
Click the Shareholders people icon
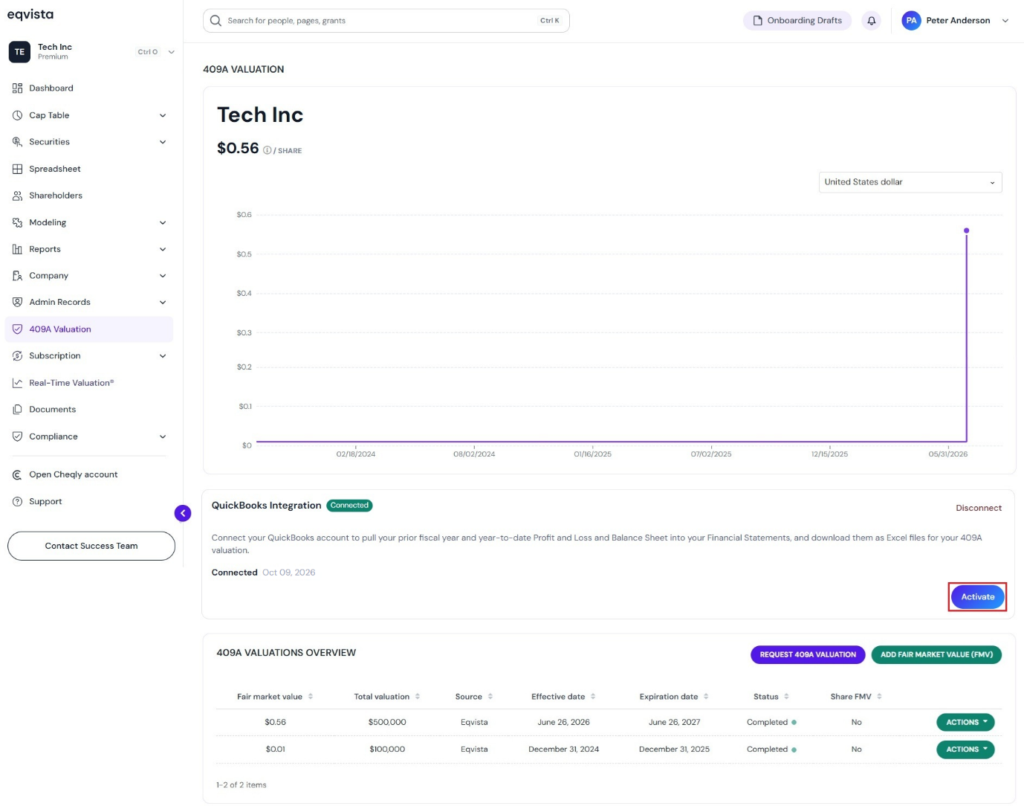coord(18,196)
